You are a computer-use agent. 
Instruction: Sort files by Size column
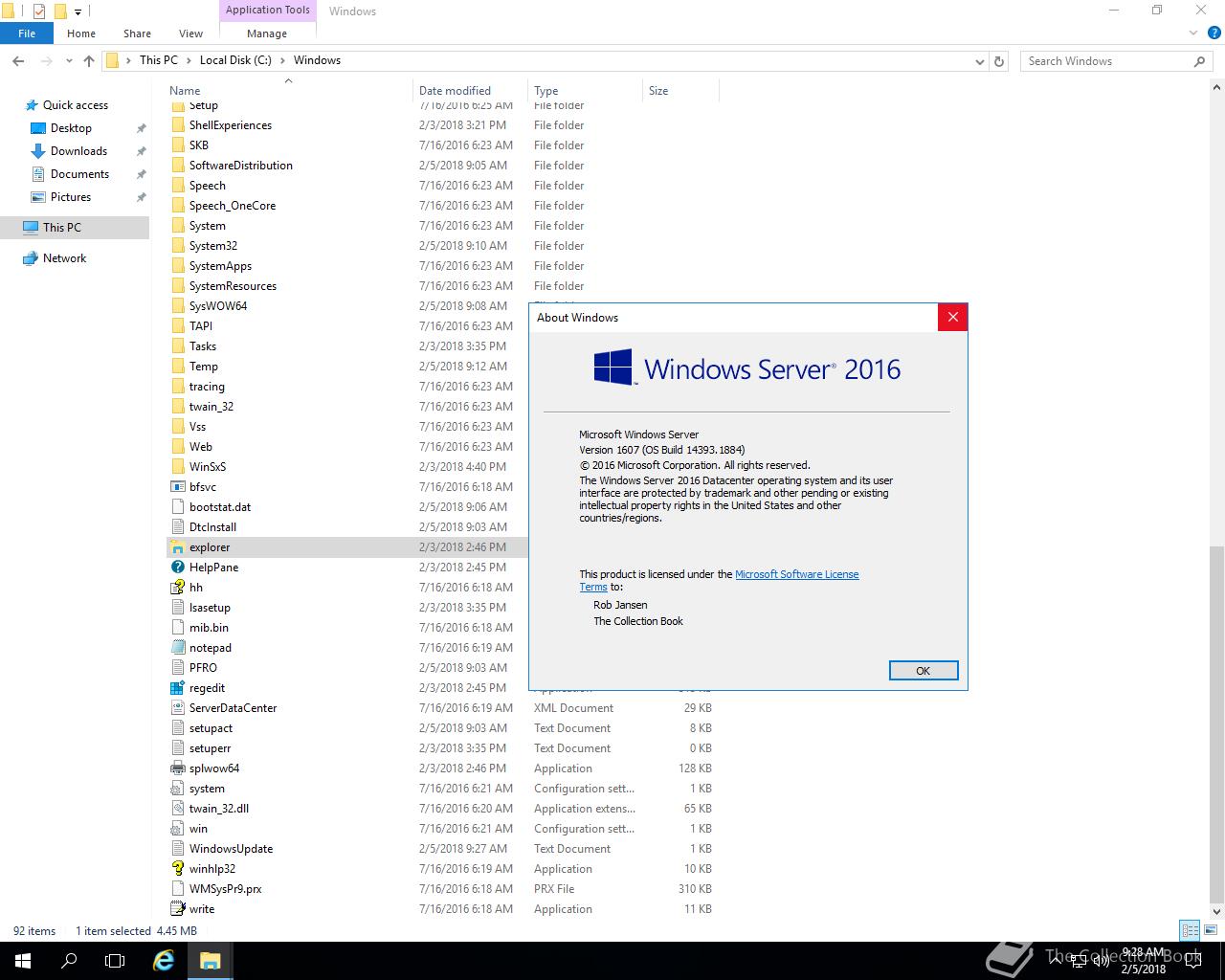680,91
